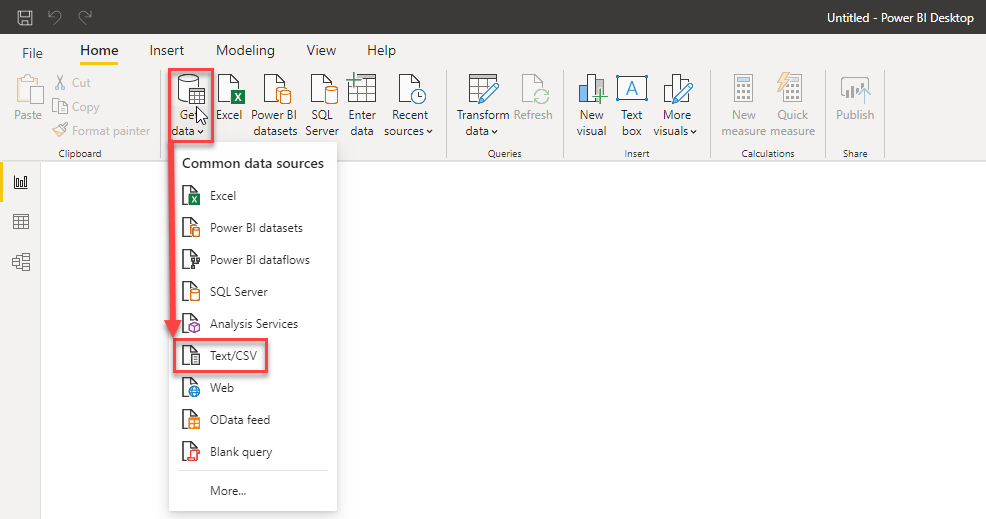Click the Get data cylinder icon
The width and height of the screenshot is (986, 519).
click(x=191, y=90)
